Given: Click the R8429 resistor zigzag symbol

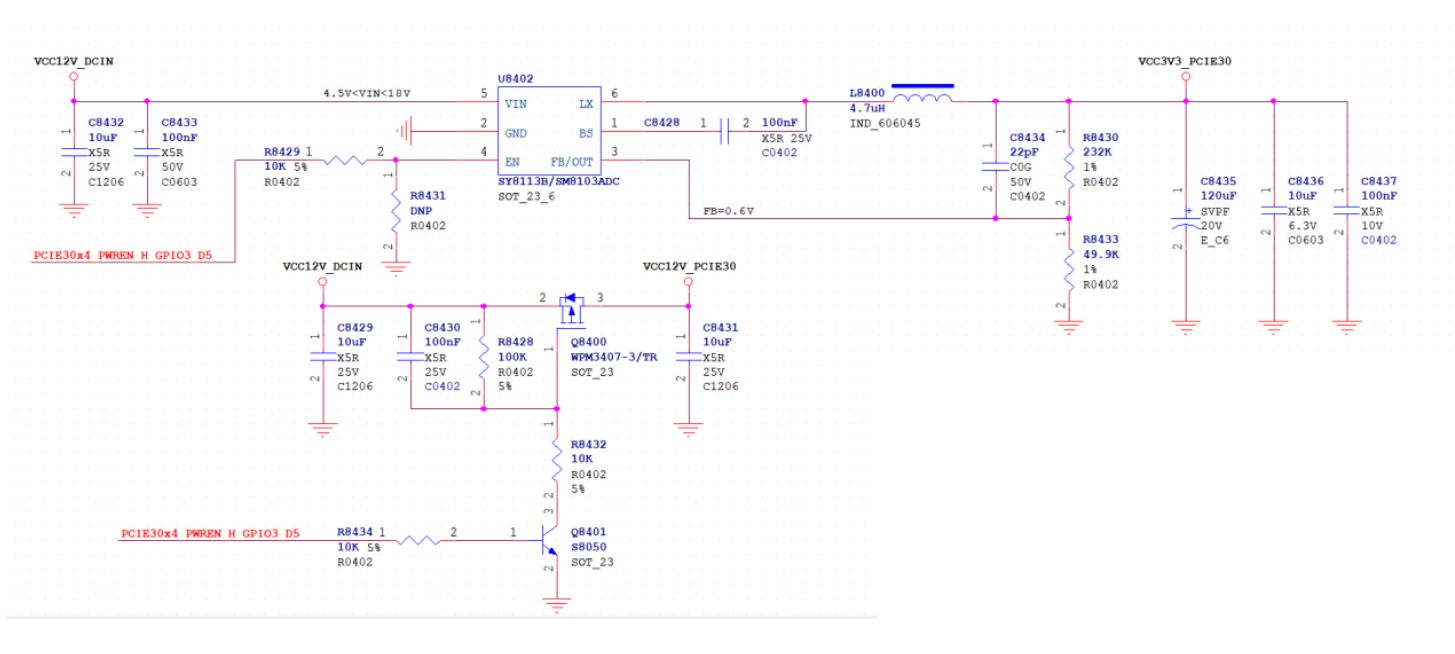Looking at the screenshot, I should [x=347, y=160].
